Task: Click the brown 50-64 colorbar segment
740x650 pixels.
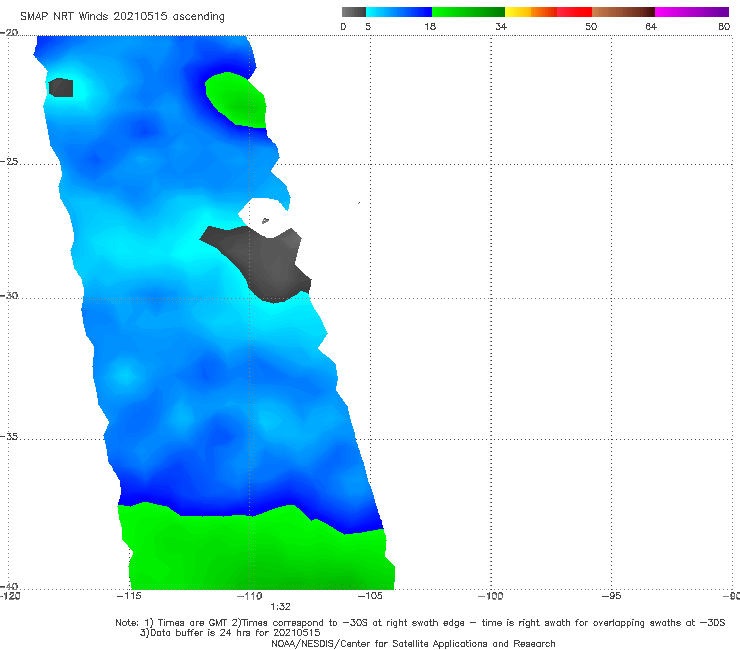Action: 623,12
